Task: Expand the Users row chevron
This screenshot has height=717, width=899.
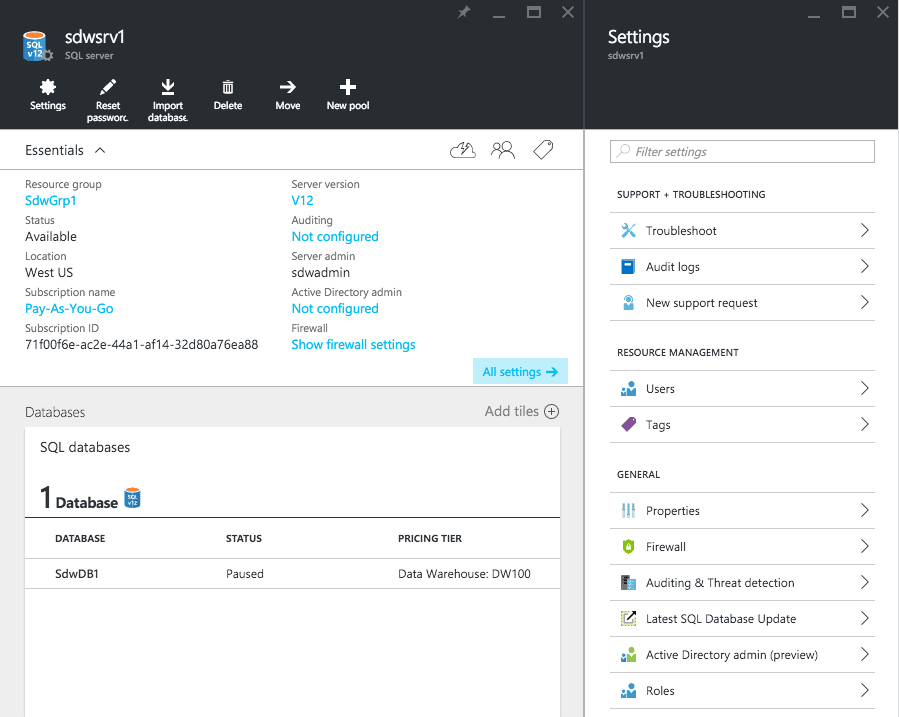Action: [x=865, y=389]
